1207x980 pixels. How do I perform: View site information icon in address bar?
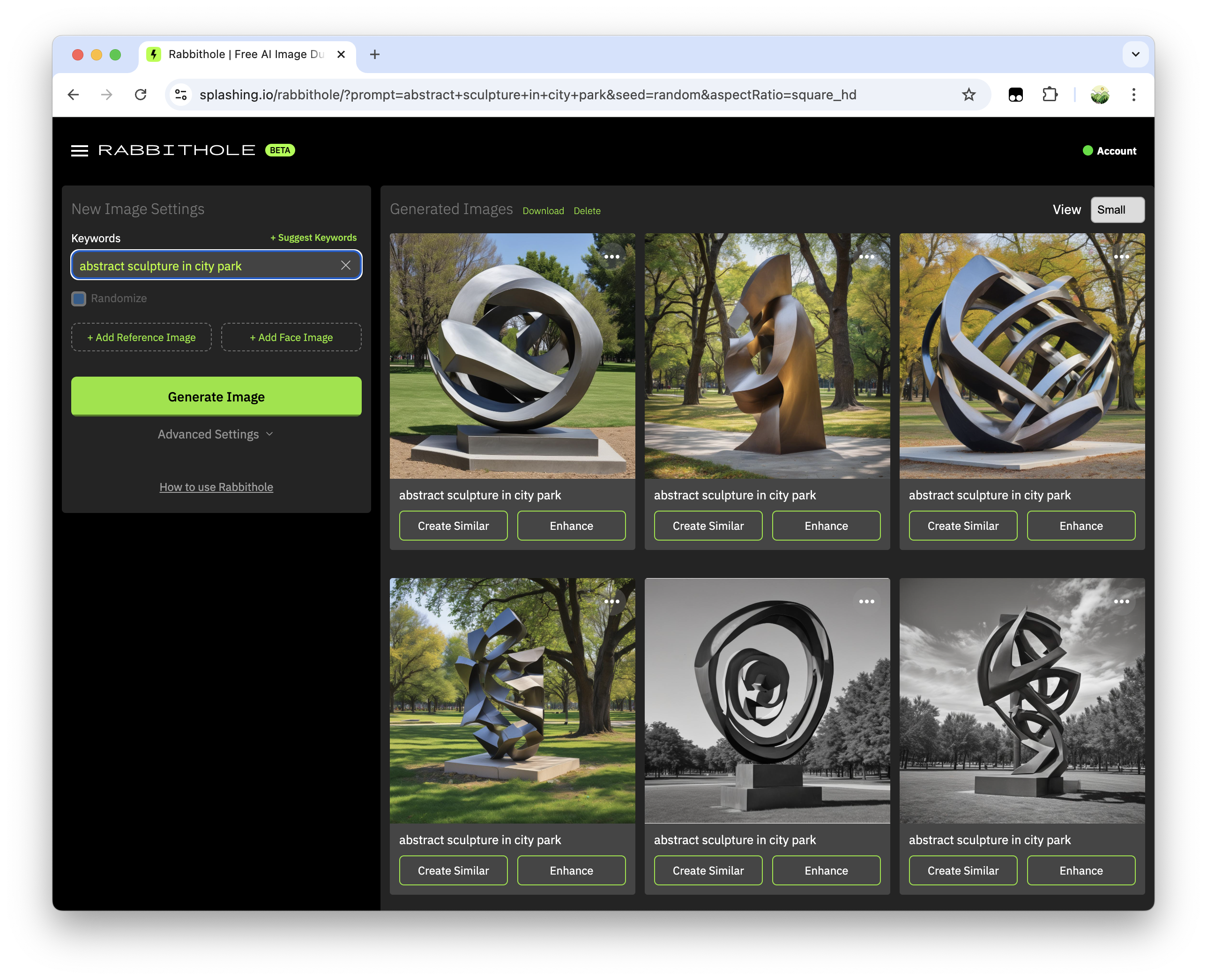[181, 94]
